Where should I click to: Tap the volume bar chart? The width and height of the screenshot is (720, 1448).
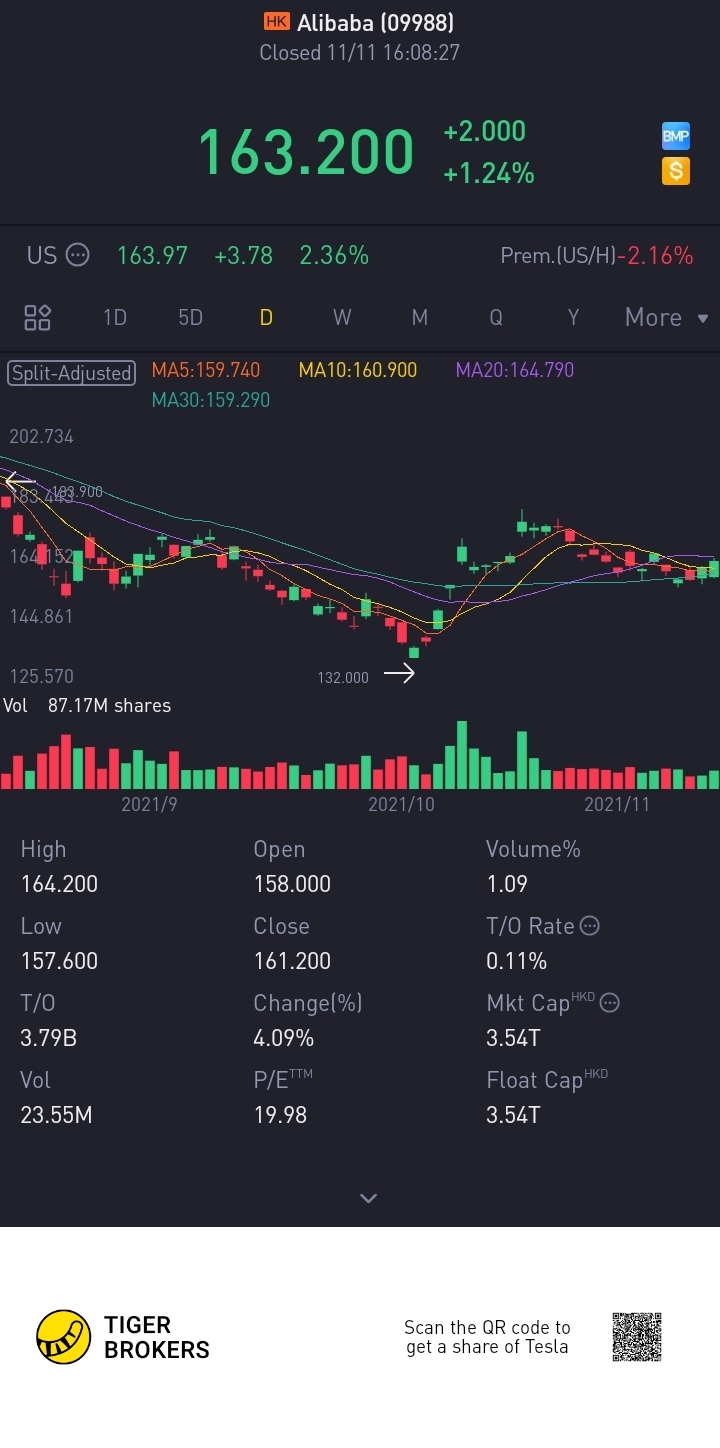pyautogui.click(x=360, y=755)
